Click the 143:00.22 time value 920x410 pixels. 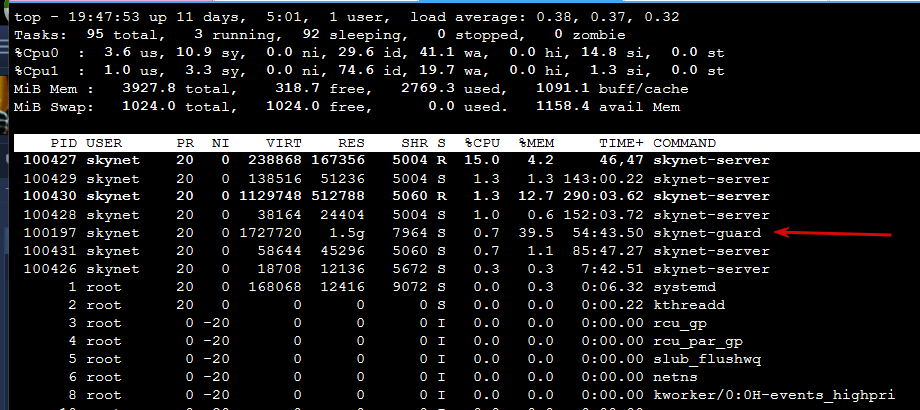pos(603,178)
